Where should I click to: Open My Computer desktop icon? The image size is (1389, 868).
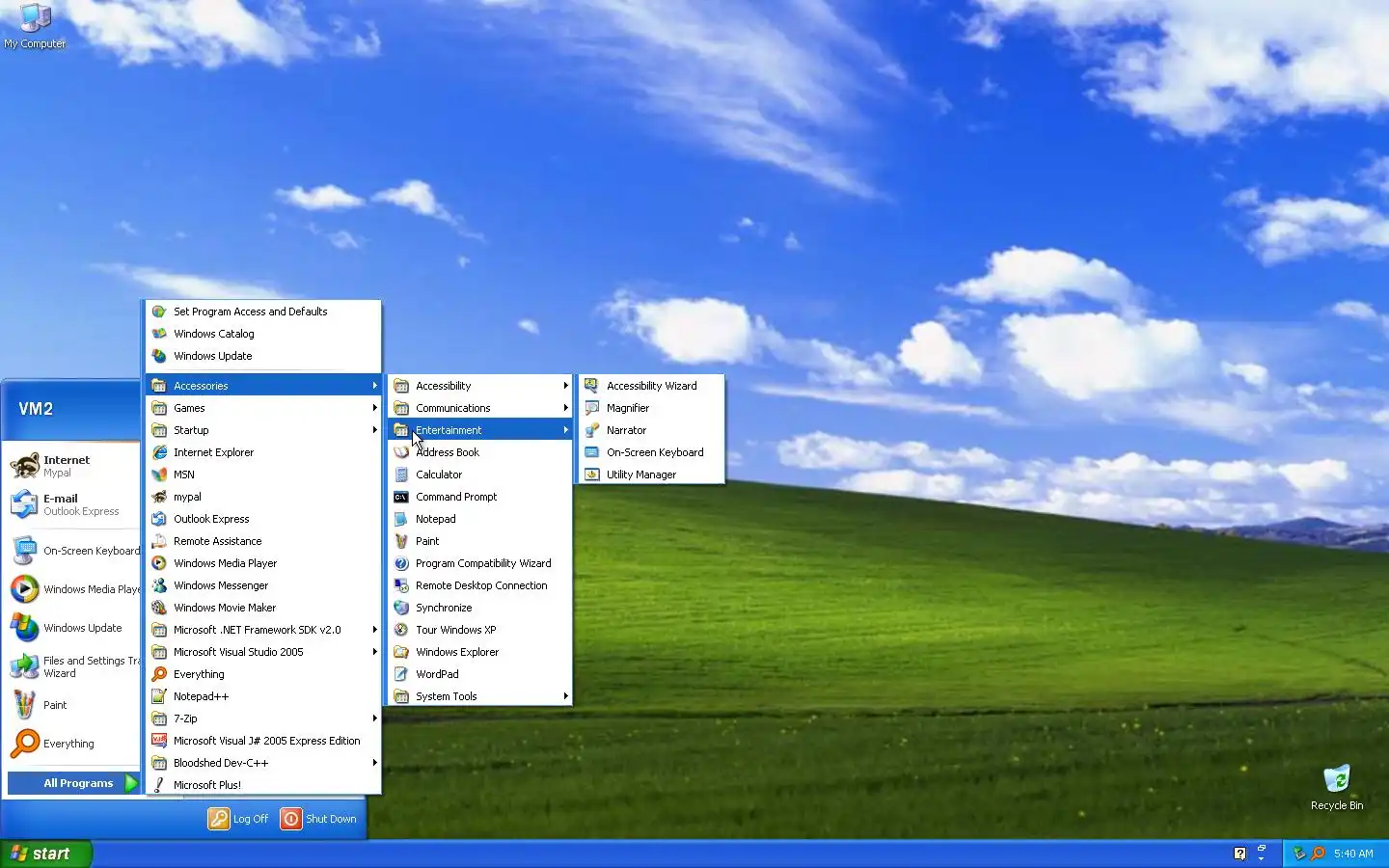click(35, 26)
